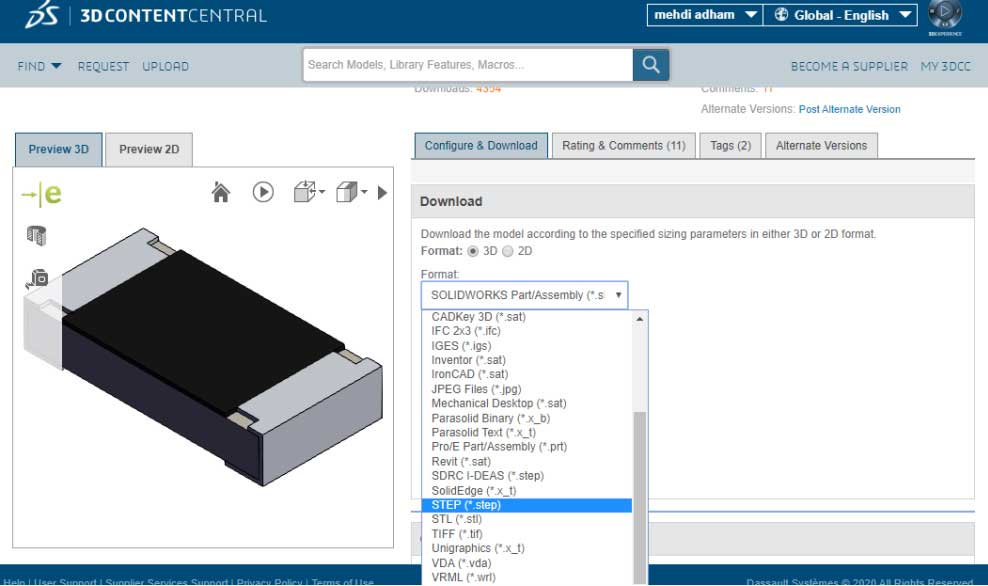Click the Post Alternate Version link

849,109
